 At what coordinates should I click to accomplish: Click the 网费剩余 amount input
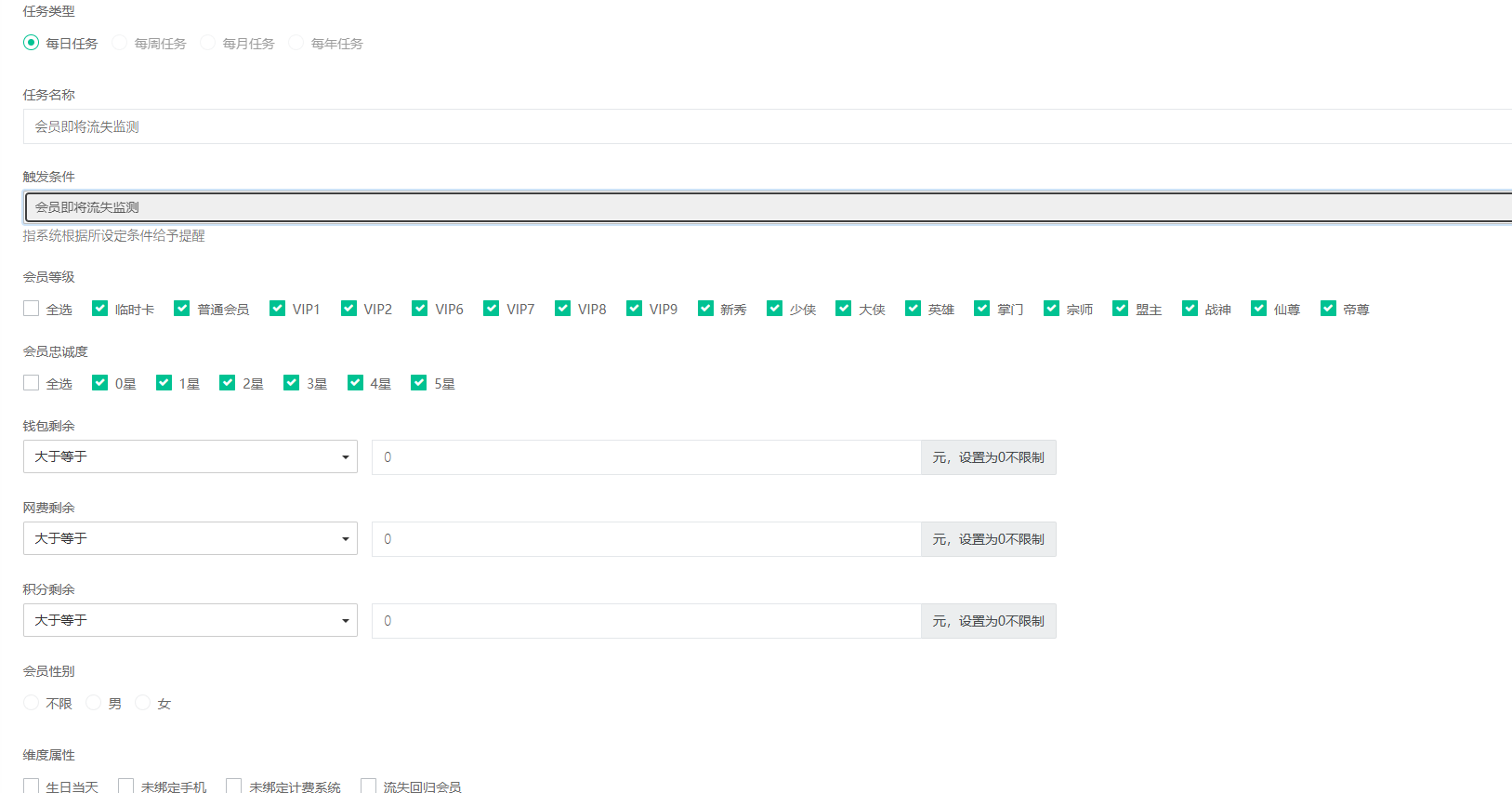(x=646, y=539)
